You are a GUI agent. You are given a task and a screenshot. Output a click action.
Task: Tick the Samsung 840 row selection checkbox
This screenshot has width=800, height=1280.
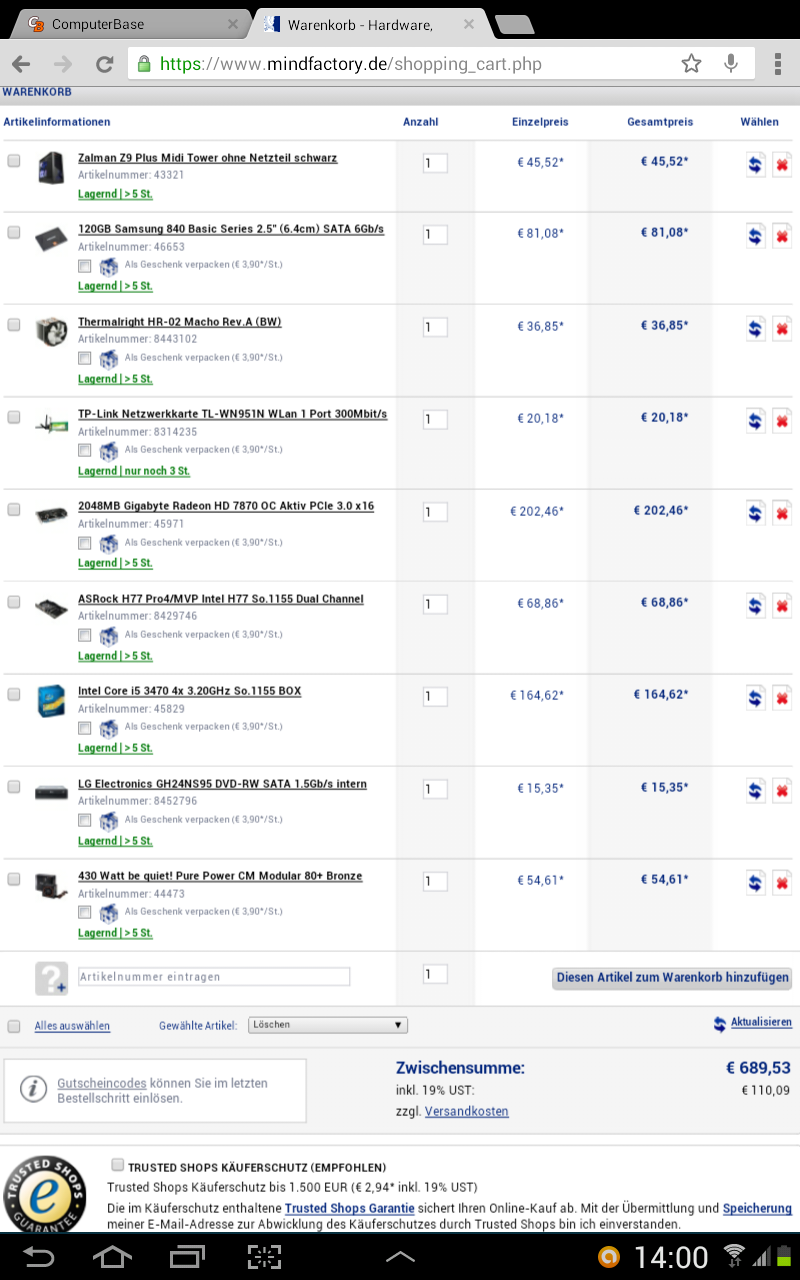14,232
